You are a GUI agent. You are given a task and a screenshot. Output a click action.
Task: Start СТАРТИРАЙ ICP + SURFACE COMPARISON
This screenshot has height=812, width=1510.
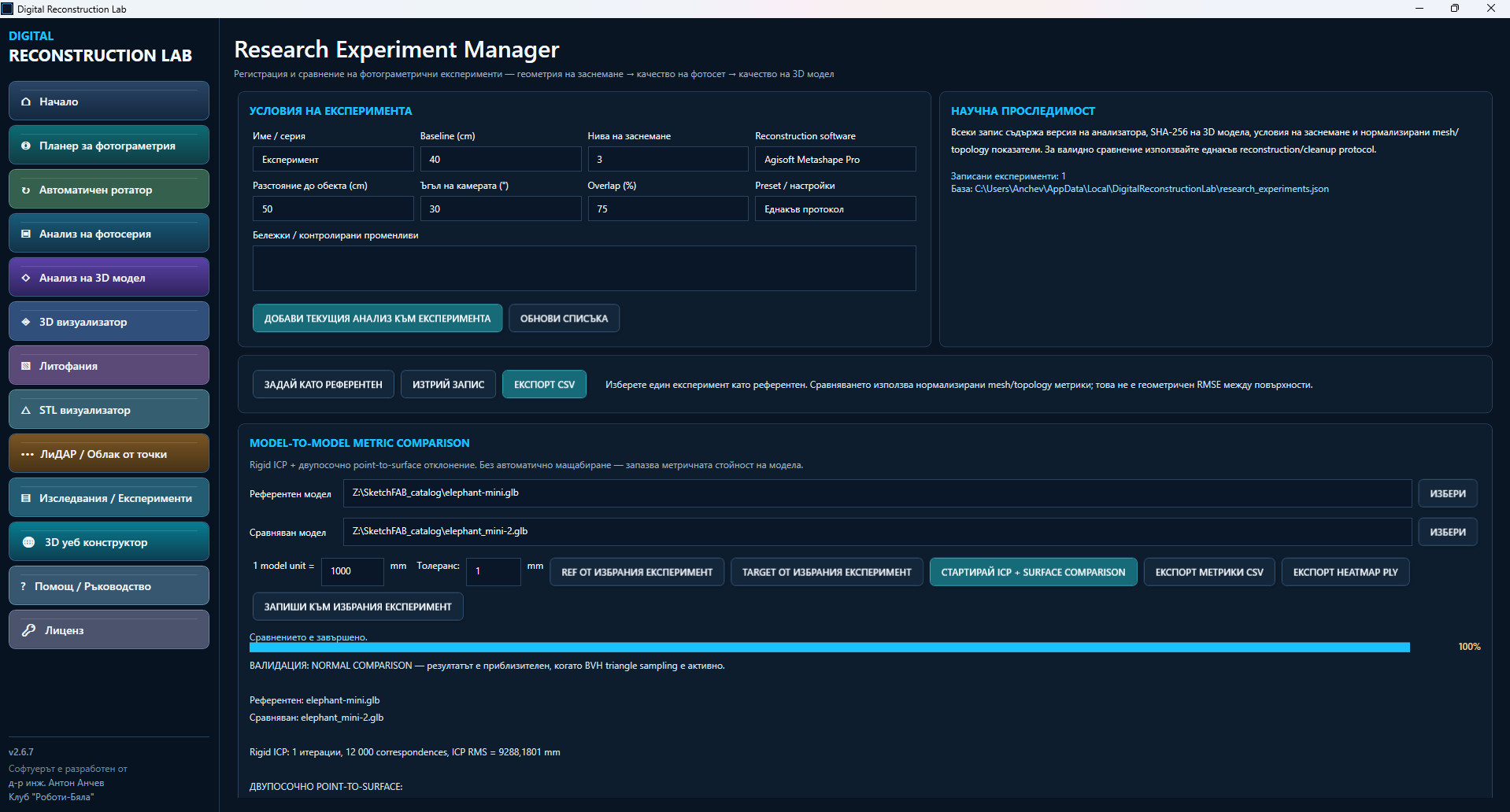point(1033,572)
